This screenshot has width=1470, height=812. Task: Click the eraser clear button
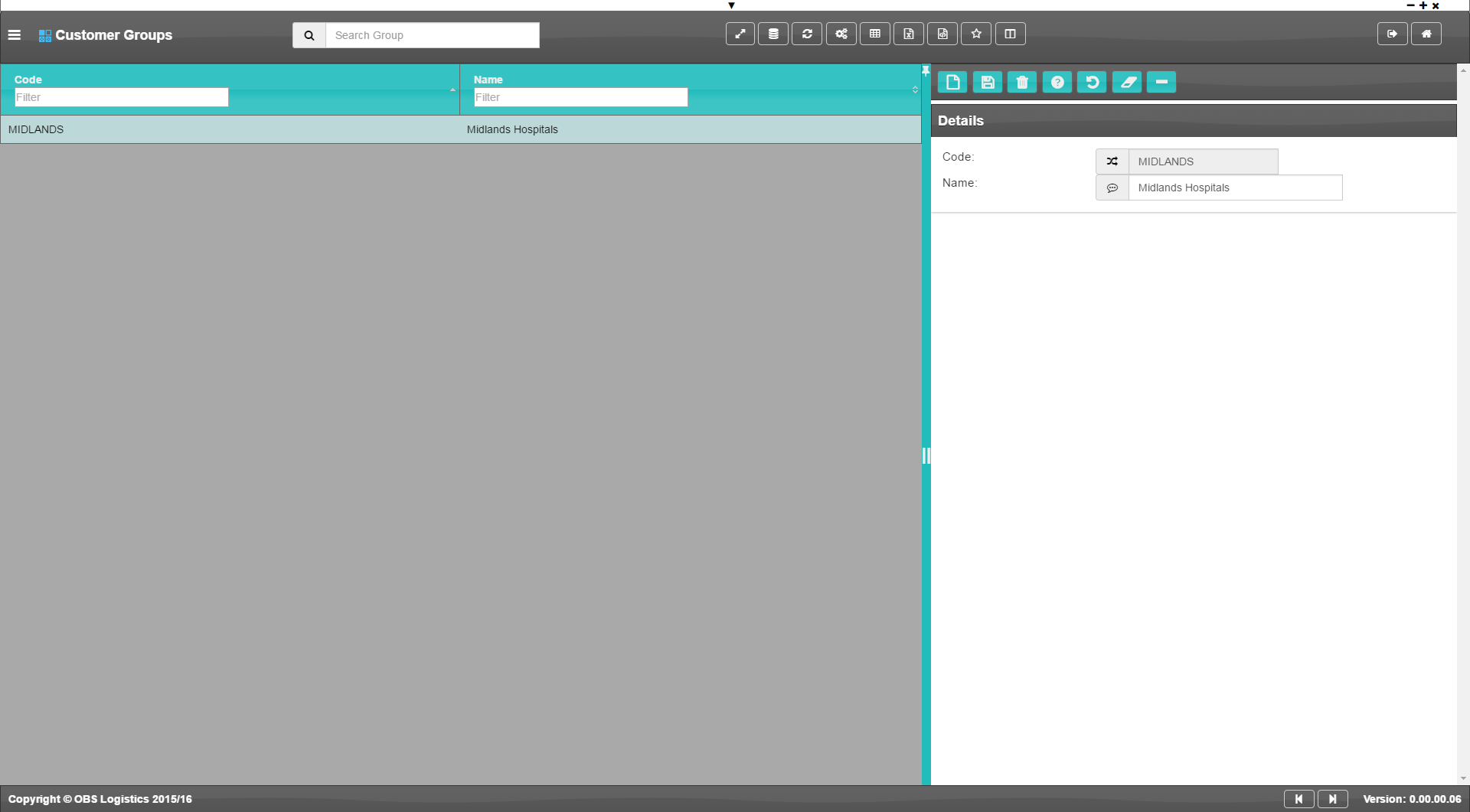pos(1127,82)
